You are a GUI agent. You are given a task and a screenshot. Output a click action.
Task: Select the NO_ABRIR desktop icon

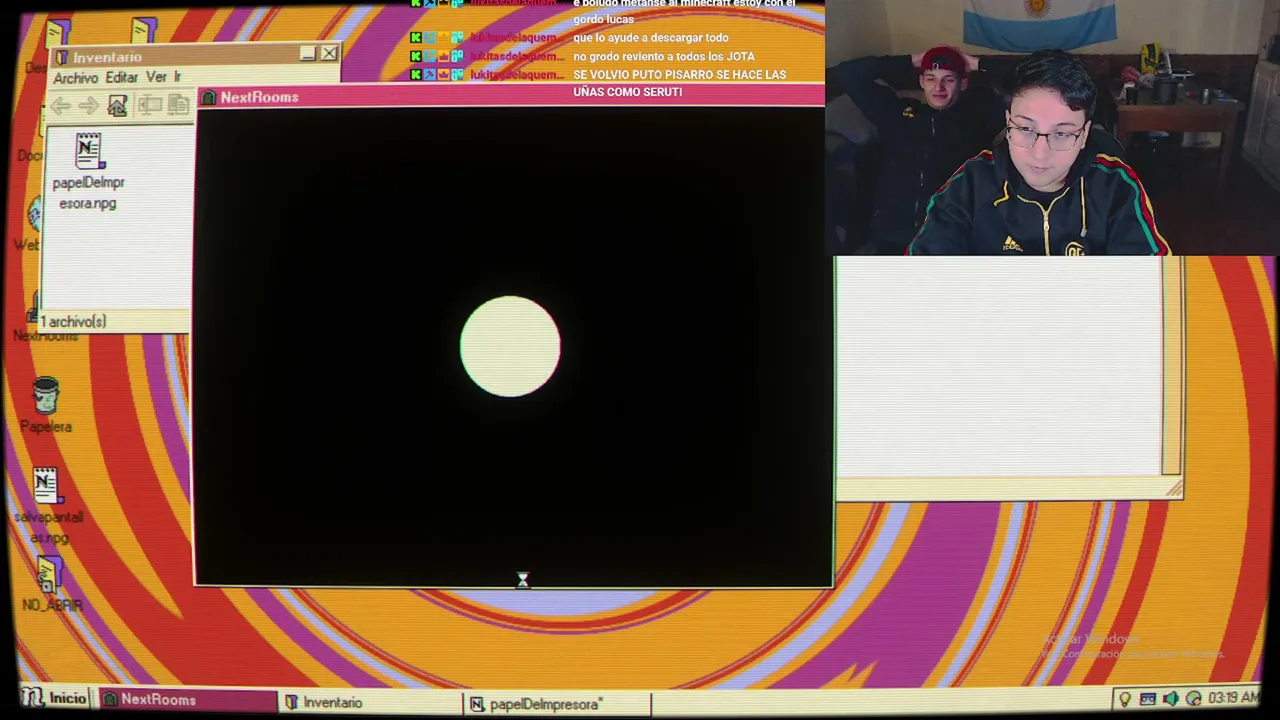point(50,584)
